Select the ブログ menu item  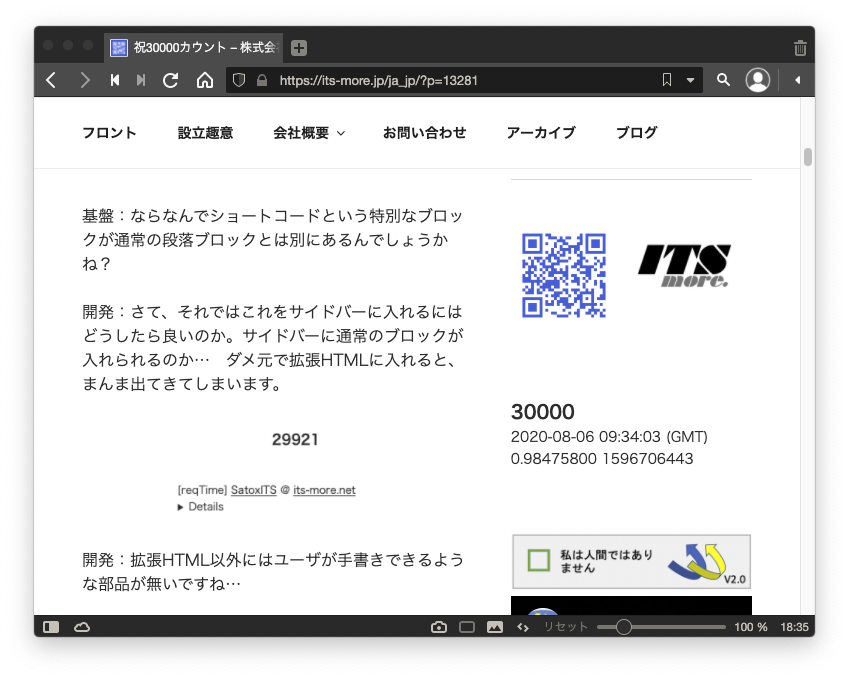(636, 133)
